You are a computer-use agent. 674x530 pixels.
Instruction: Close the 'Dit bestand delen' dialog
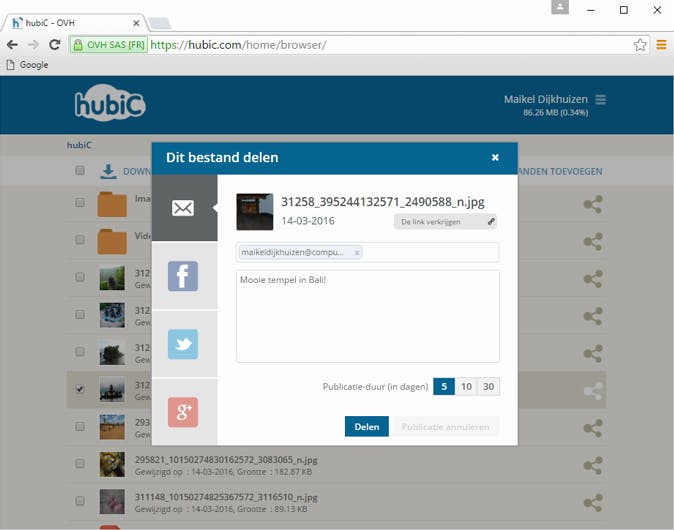pos(495,157)
